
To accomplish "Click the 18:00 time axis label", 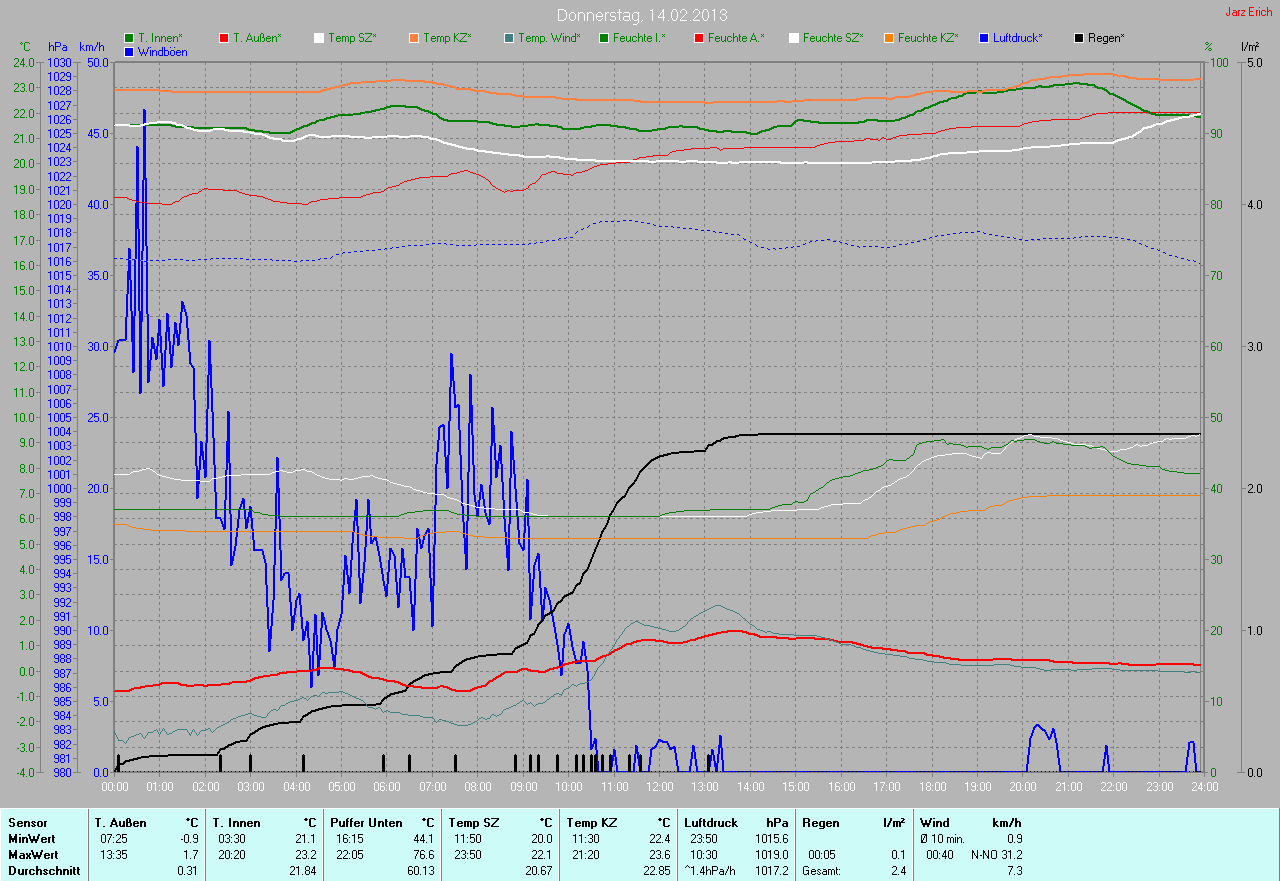I will [932, 787].
